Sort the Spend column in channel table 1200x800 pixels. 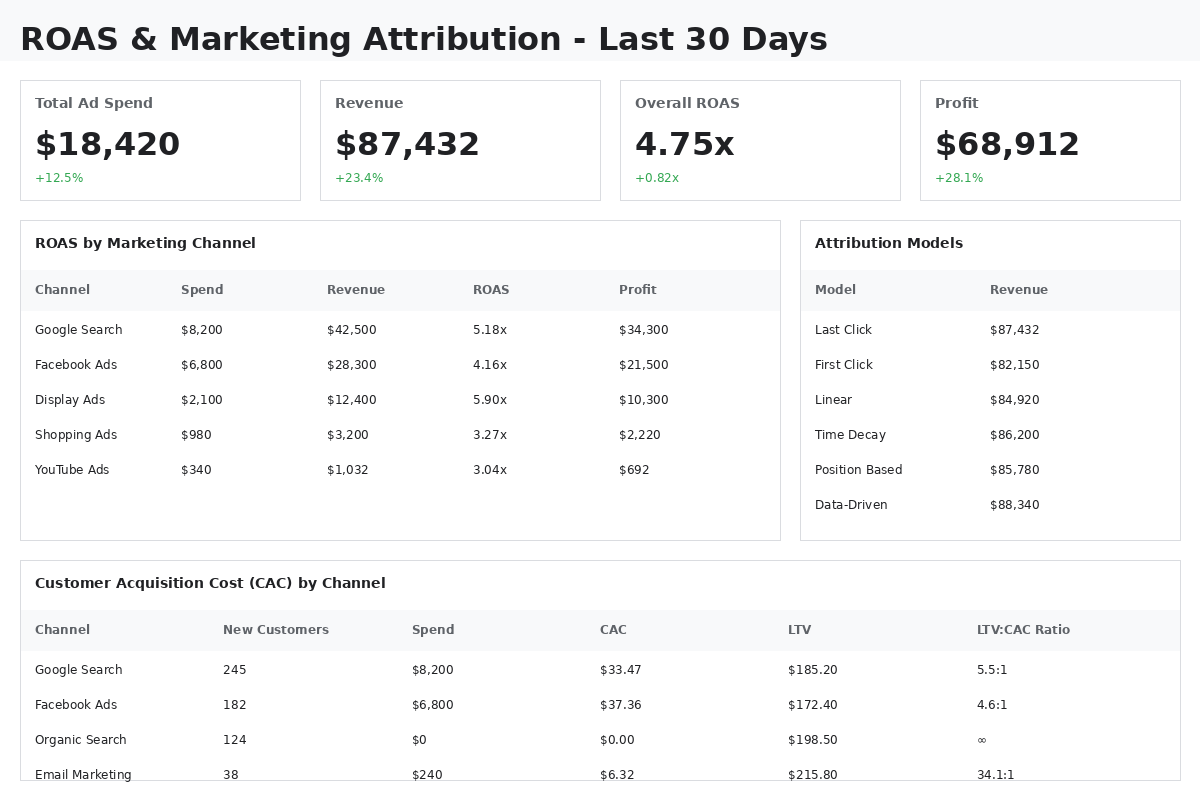tap(202, 290)
